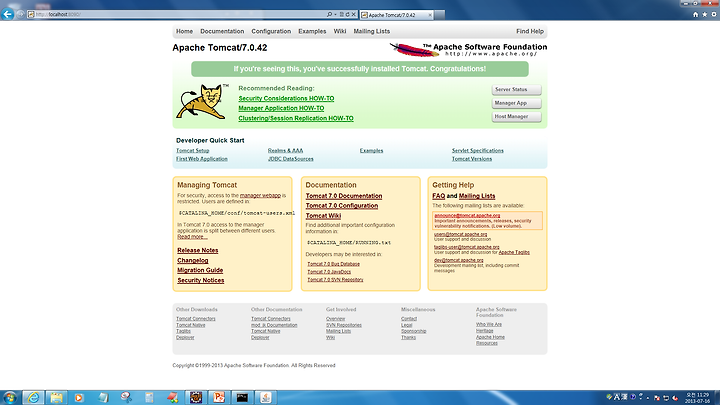Click Find Help in navigation bar
The width and height of the screenshot is (720, 405).
(529, 31)
